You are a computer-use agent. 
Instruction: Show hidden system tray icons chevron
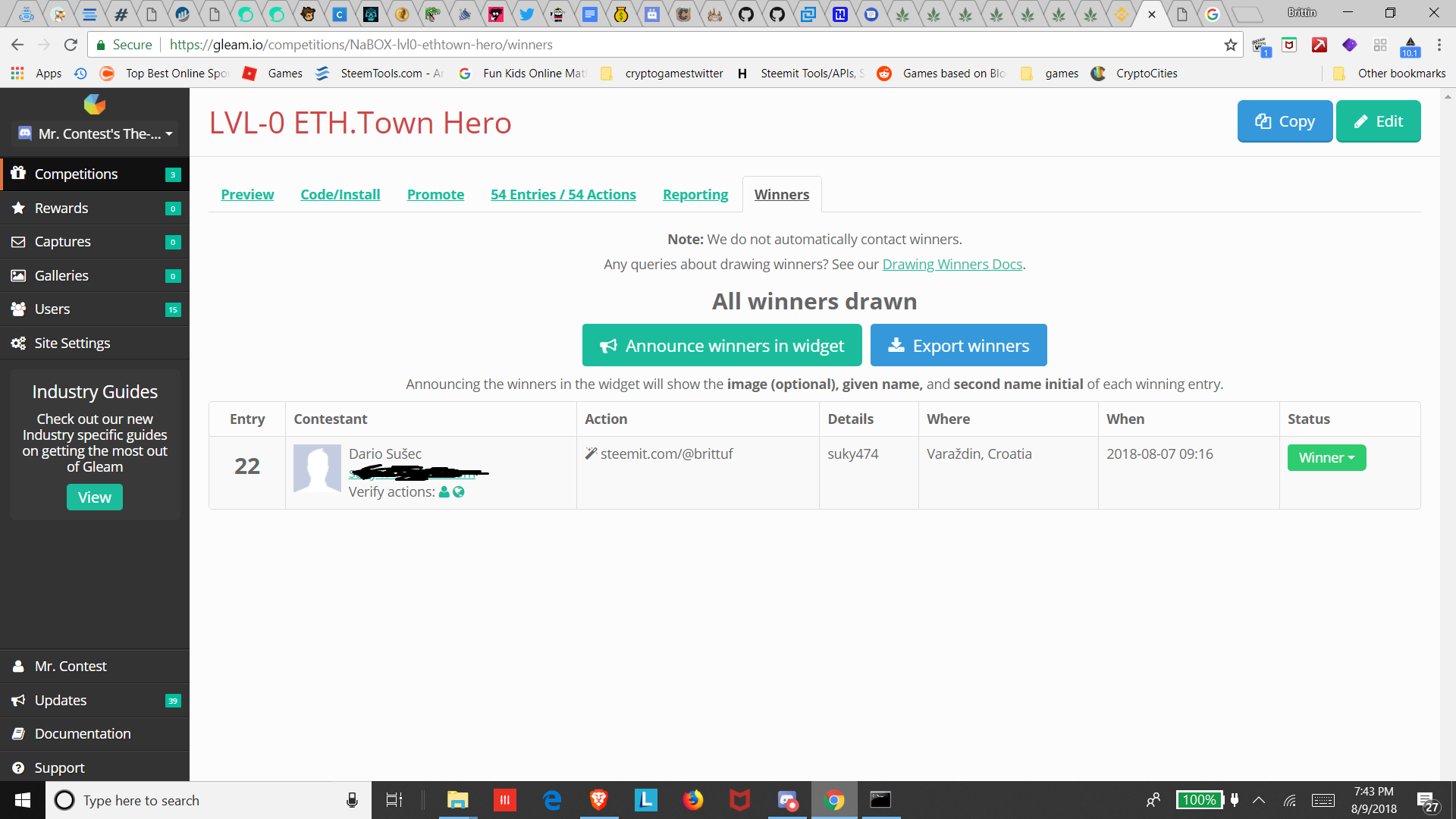tap(1259, 800)
